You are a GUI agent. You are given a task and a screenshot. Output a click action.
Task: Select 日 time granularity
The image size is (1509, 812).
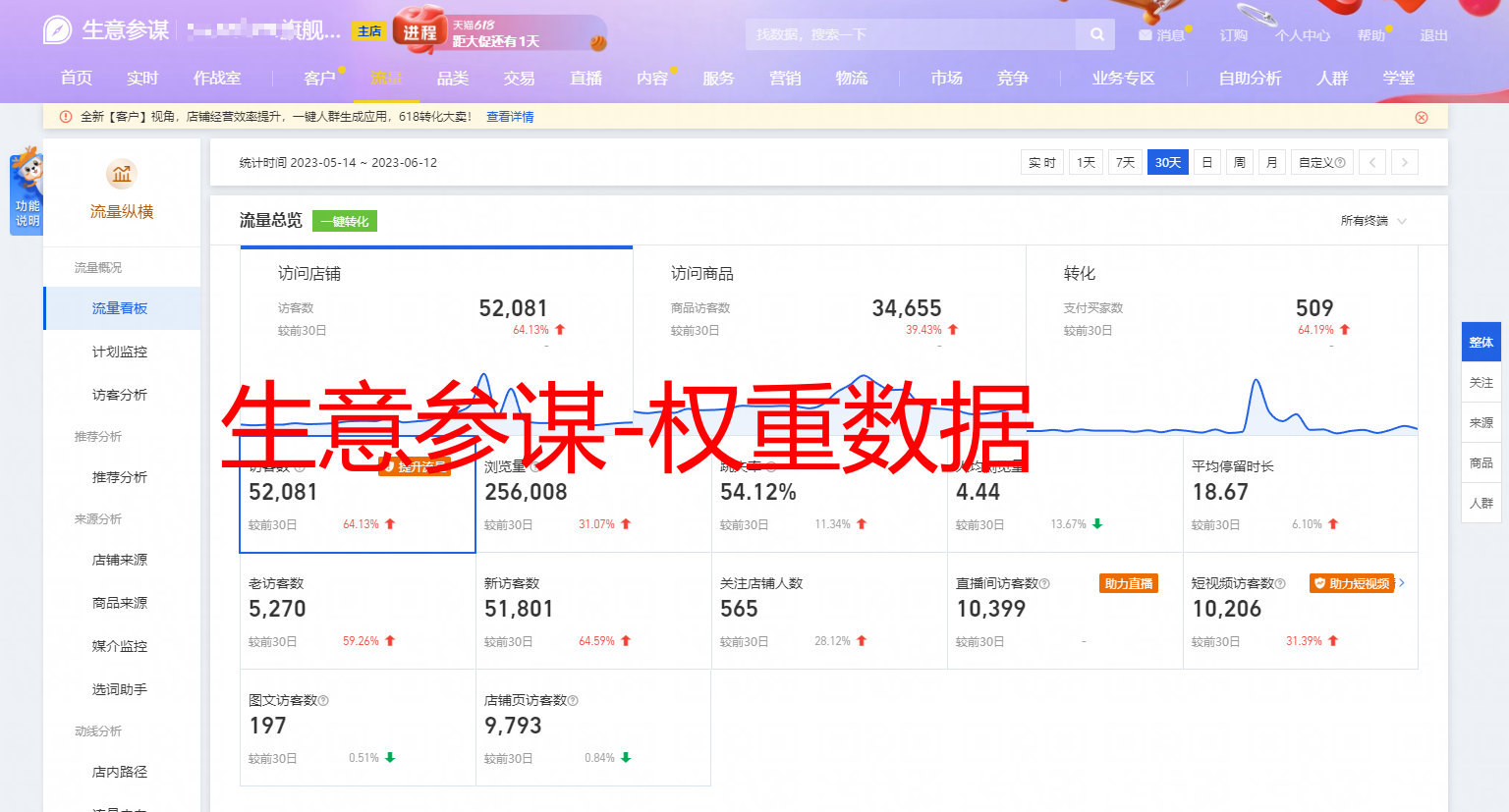[1207, 162]
